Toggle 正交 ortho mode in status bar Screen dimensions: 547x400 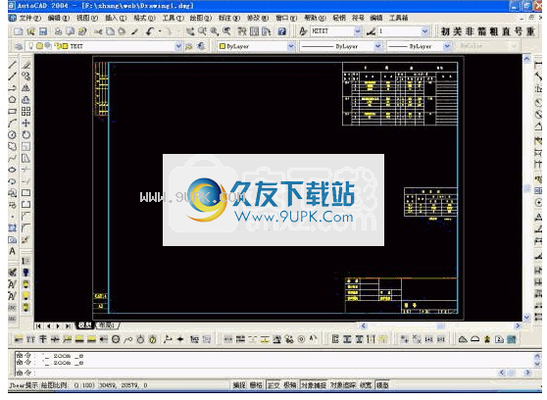click(x=274, y=385)
